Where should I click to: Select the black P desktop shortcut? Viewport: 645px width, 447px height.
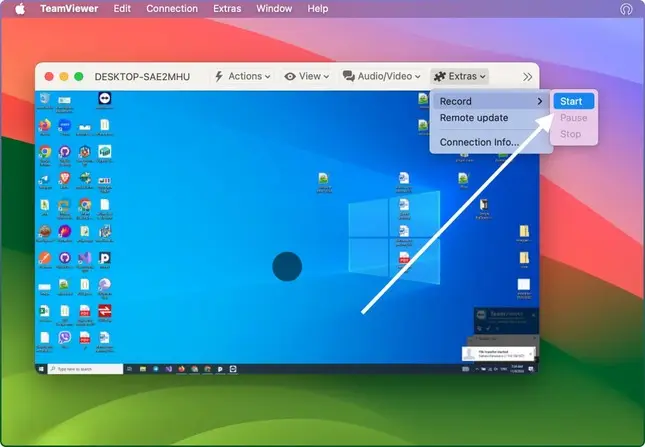click(x=104, y=260)
